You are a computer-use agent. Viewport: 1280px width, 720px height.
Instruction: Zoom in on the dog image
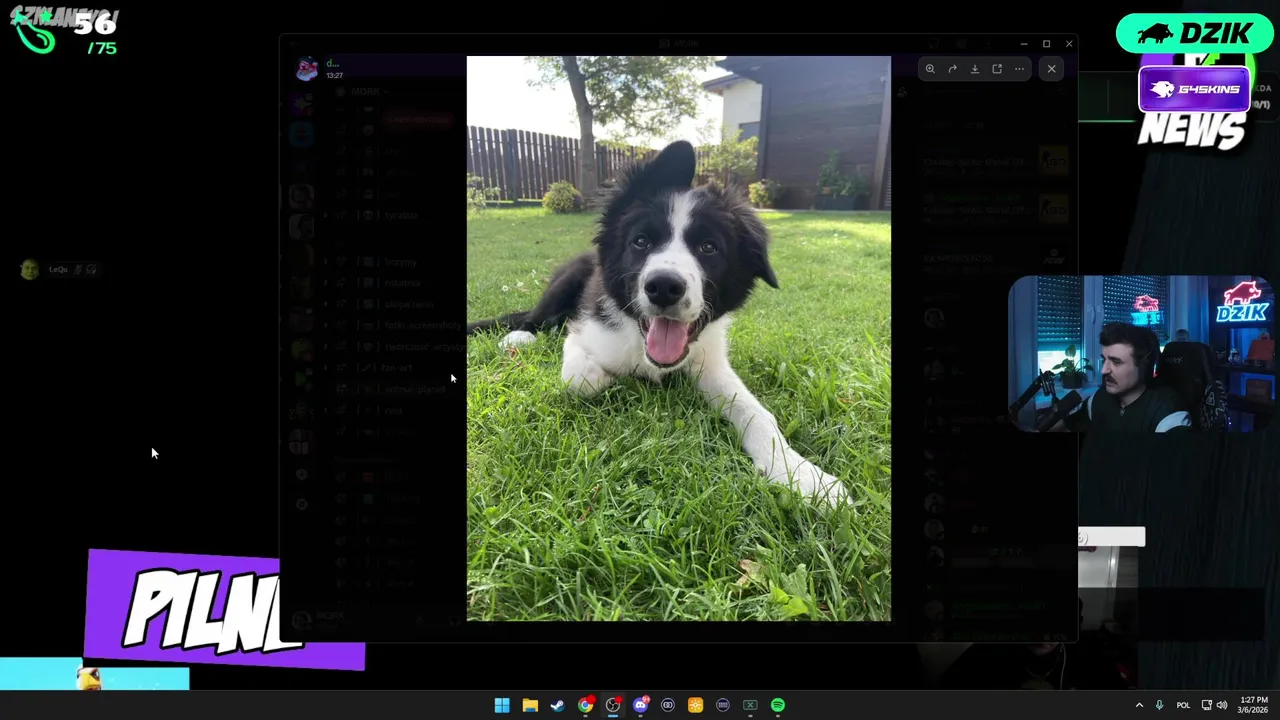pos(930,69)
